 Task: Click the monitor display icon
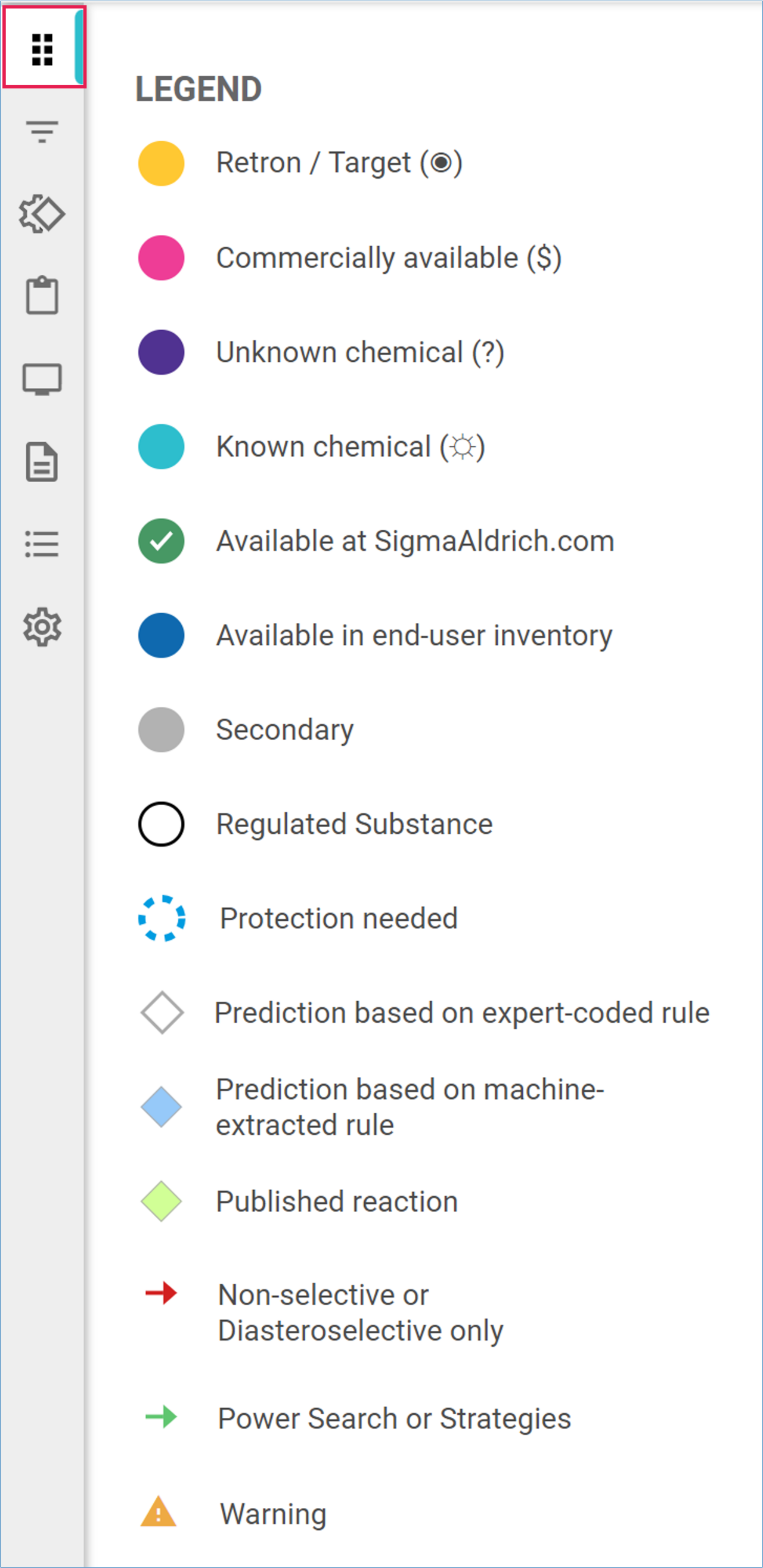[42, 379]
